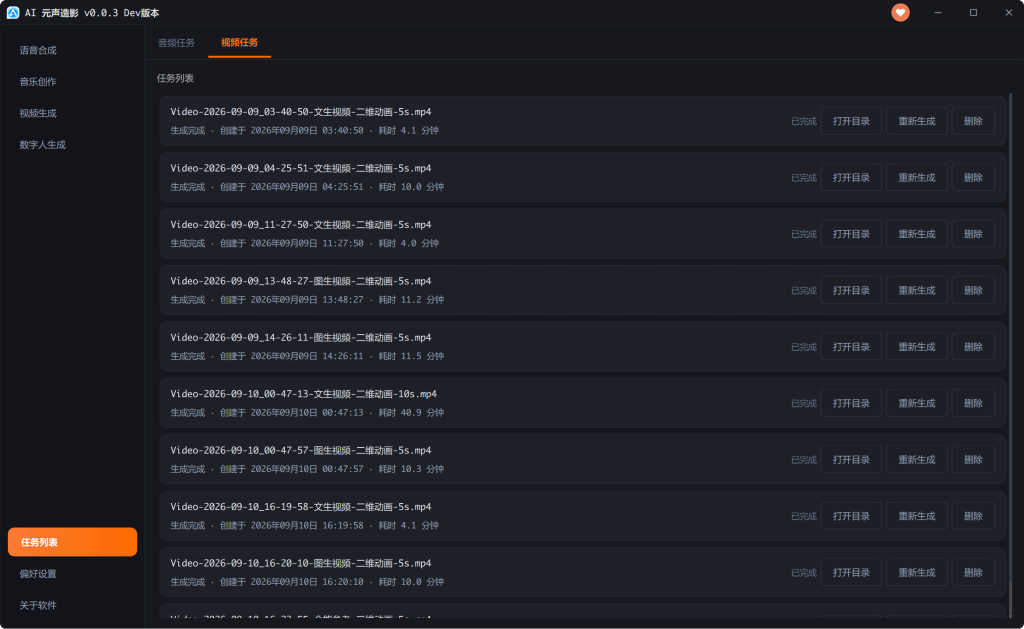Click the app logo icon in title bar
The width and height of the screenshot is (1024, 629).
pos(13,12)
